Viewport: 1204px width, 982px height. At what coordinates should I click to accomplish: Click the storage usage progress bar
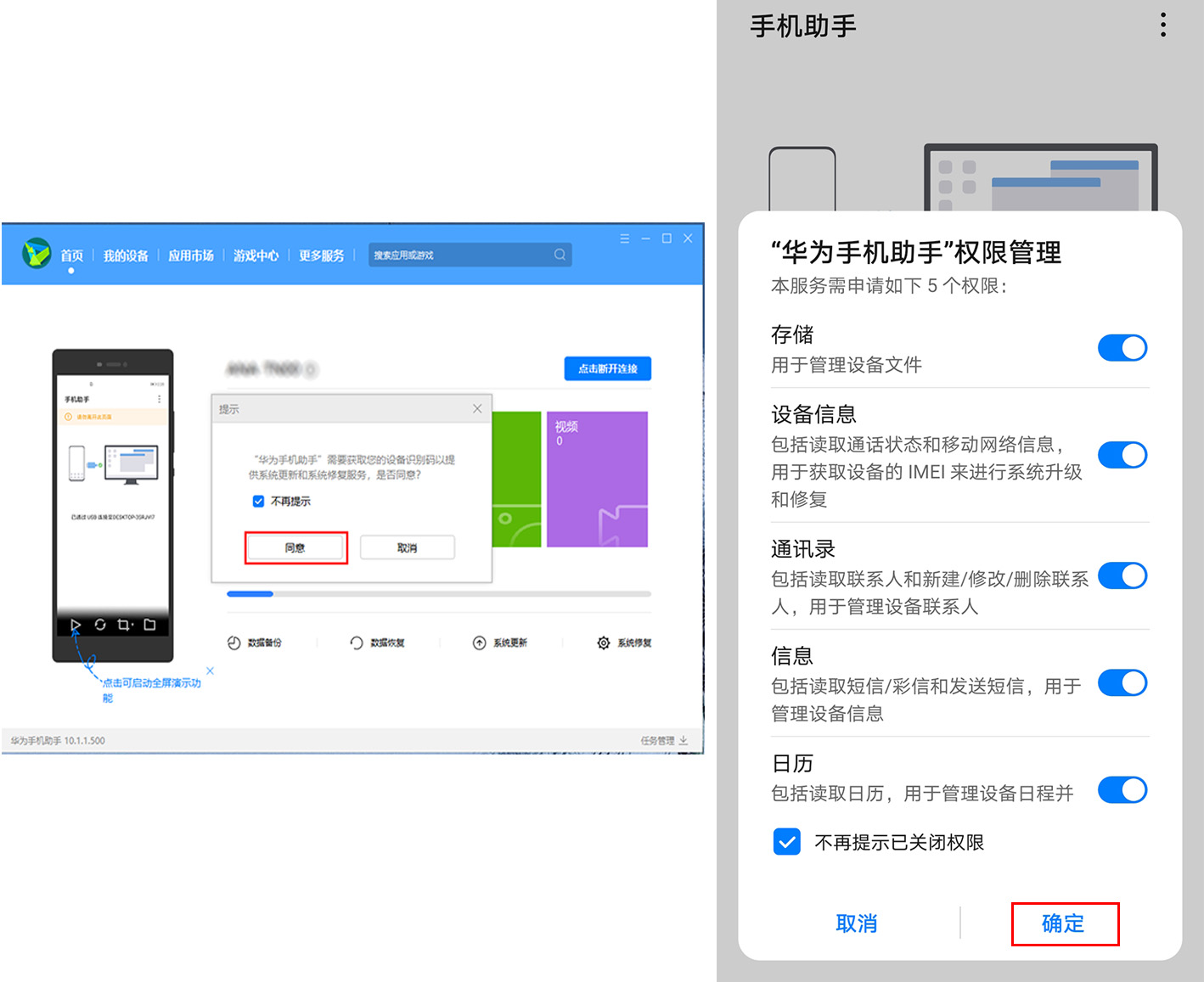[439, 594]
